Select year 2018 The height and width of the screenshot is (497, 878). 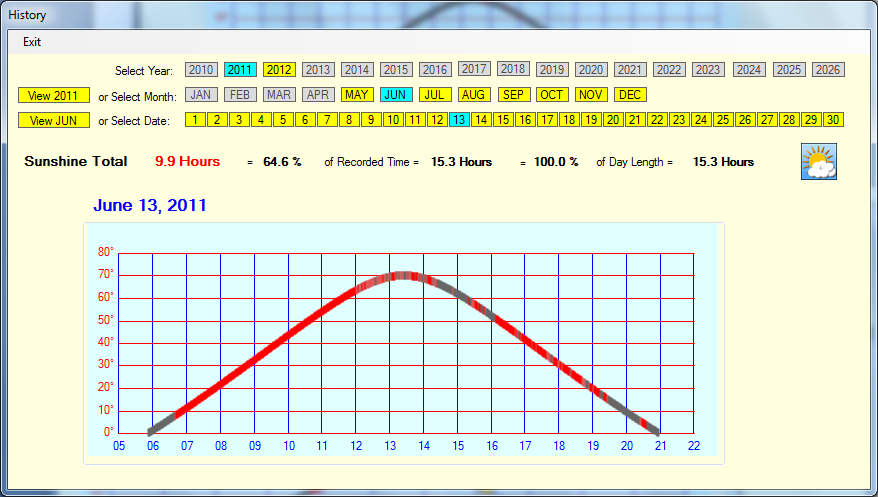(x=513, y=69)
